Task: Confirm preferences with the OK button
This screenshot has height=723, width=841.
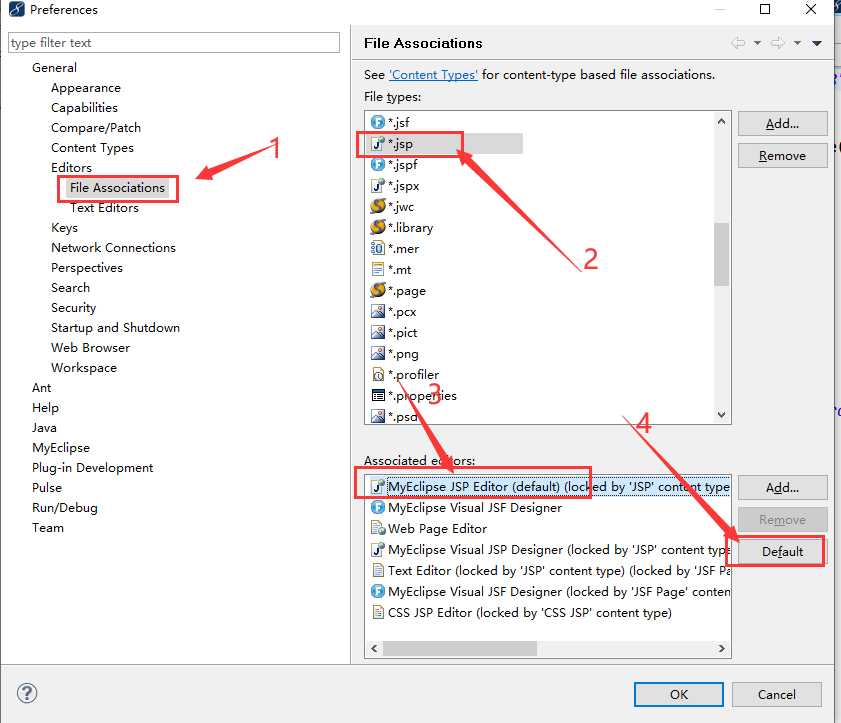Action: (678, 695)
